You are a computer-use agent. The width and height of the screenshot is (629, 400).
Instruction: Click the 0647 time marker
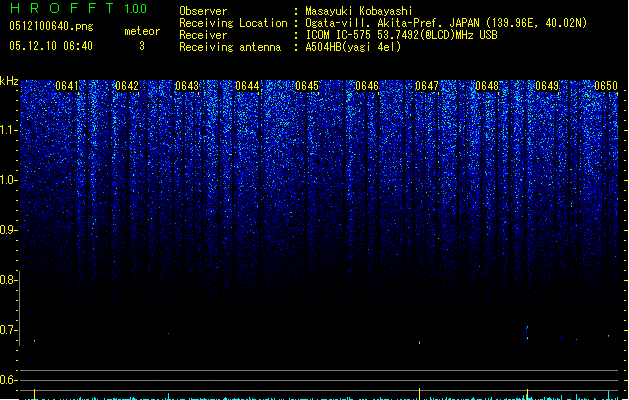[x=427, y=86]
